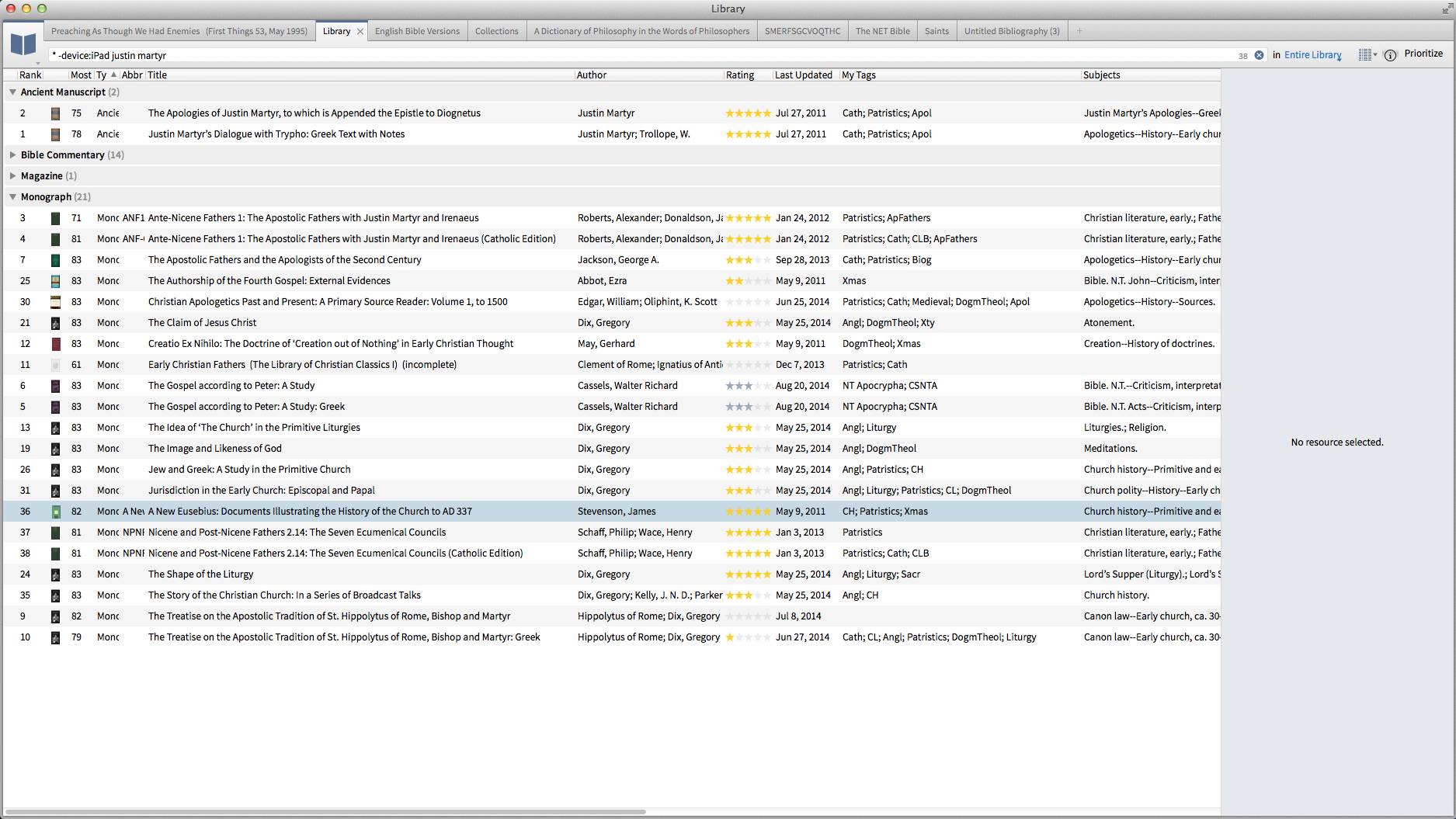Screen dimensions: 1456x819
Task: Click the Prioritize button
Action: [1423, 54]
